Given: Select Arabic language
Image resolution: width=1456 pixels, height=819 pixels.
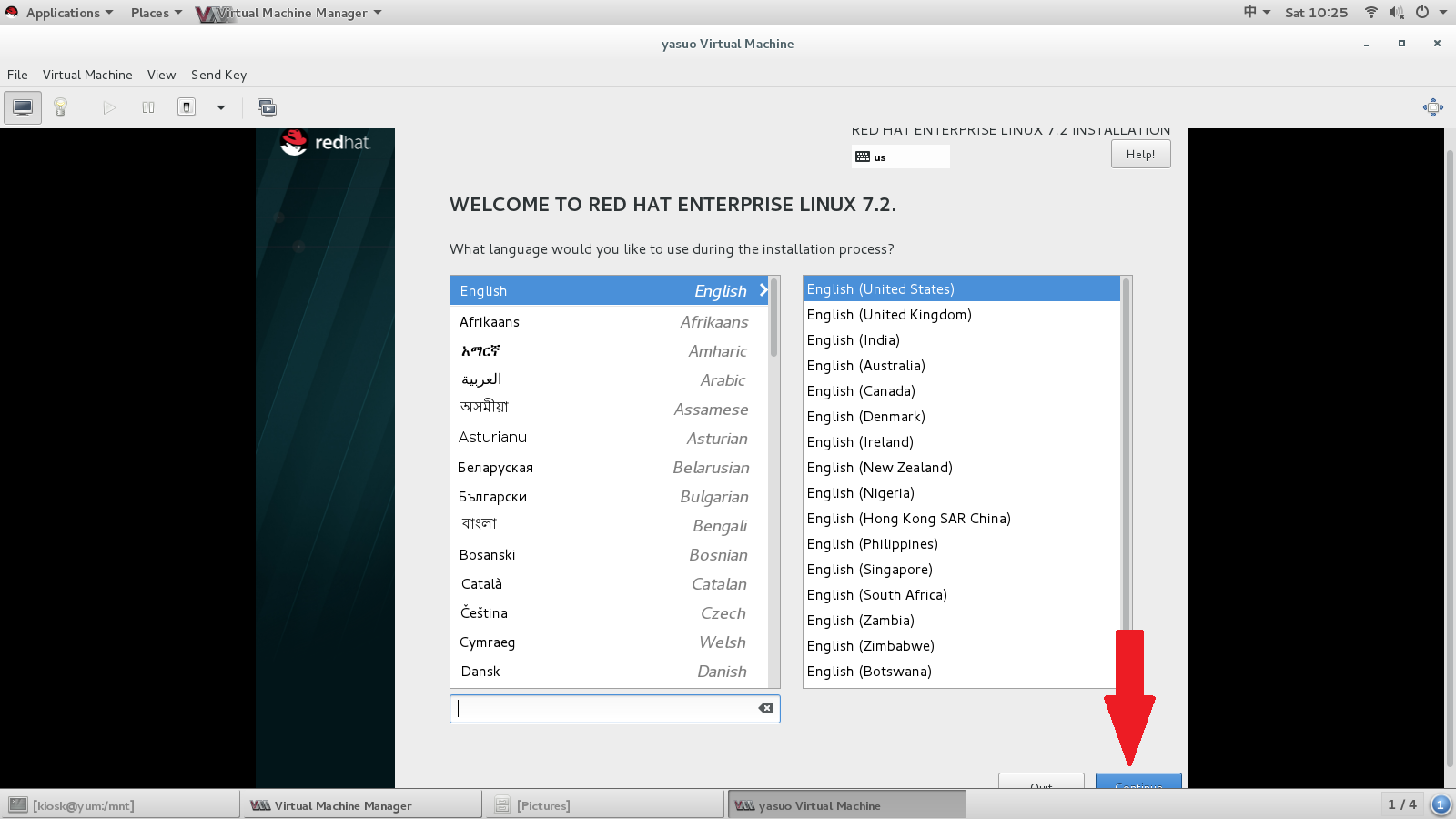Looking at the screenshot, I should pos(609,380).
